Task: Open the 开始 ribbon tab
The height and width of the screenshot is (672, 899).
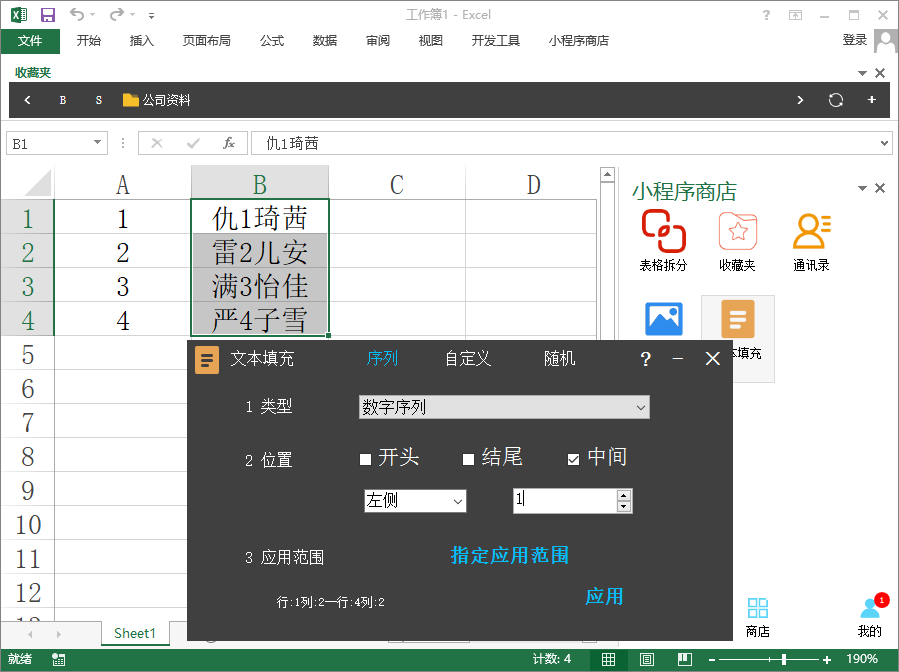Action: click(89, 41)
